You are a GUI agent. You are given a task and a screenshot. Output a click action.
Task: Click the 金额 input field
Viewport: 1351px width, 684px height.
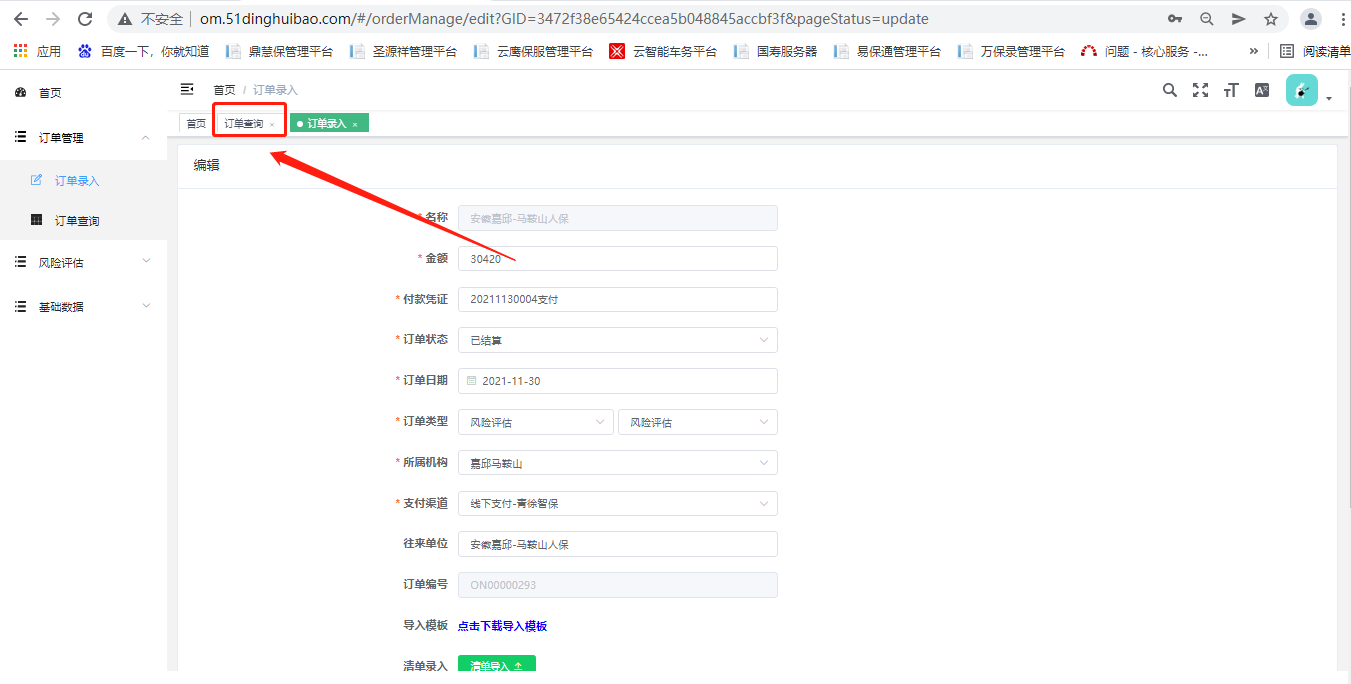tap(617, 258)
